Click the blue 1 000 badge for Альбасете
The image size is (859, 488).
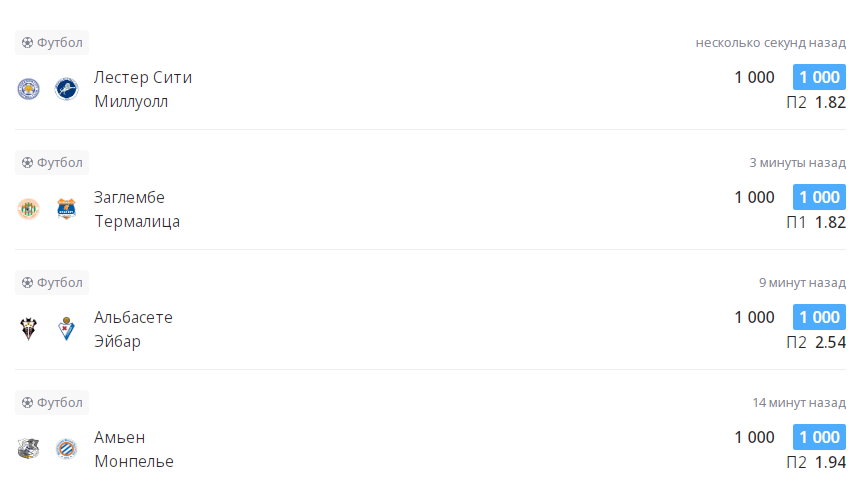tap(819, 318)
